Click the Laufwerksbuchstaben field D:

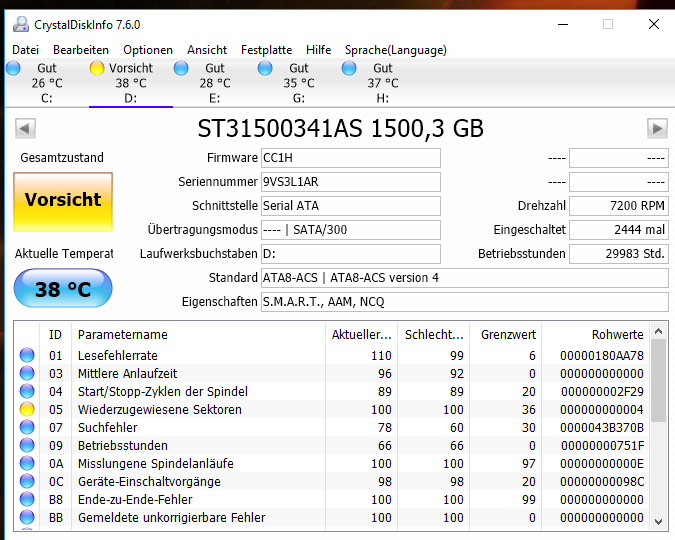click(x=351, y=254)
